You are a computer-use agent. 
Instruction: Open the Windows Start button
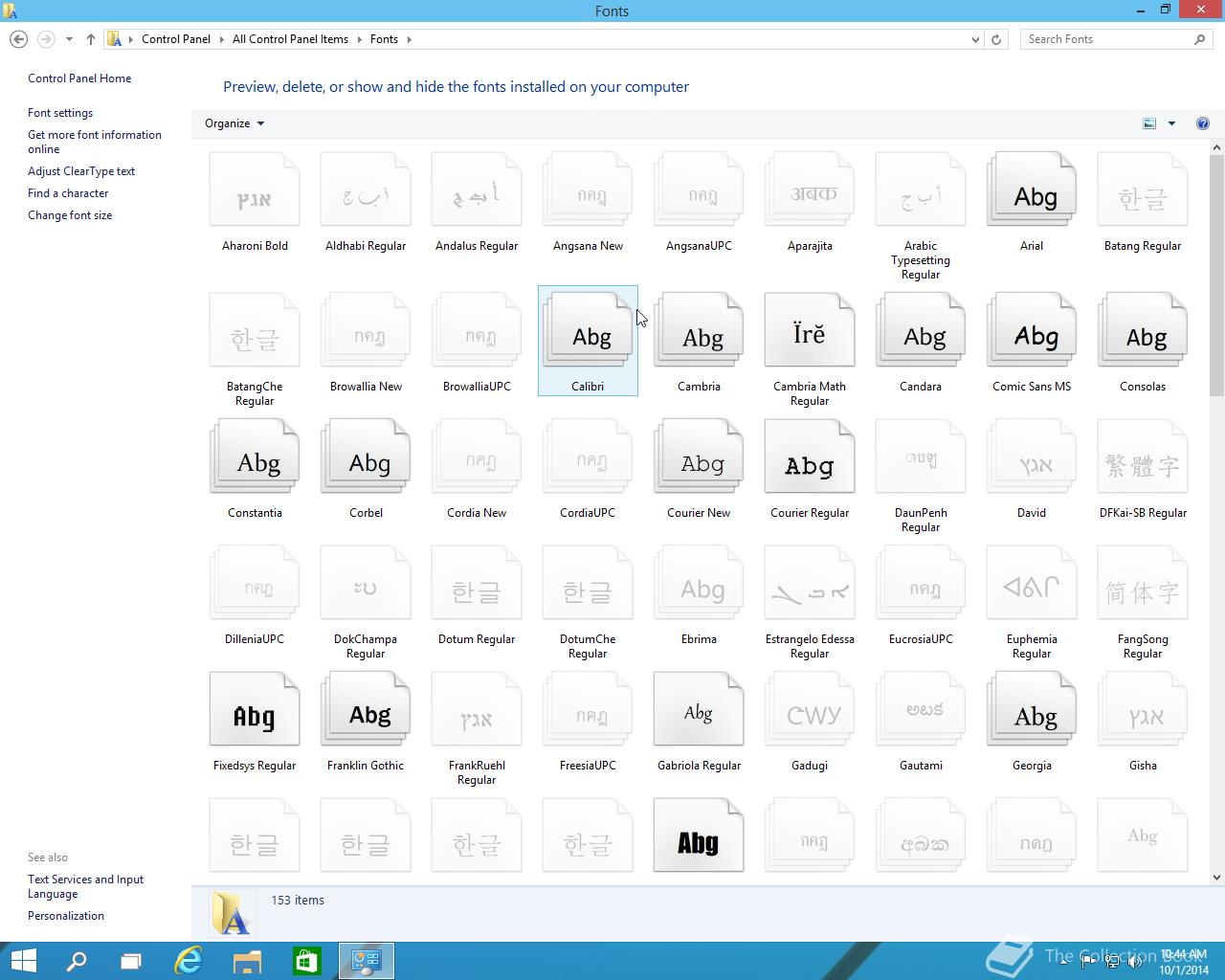[23, 961]
